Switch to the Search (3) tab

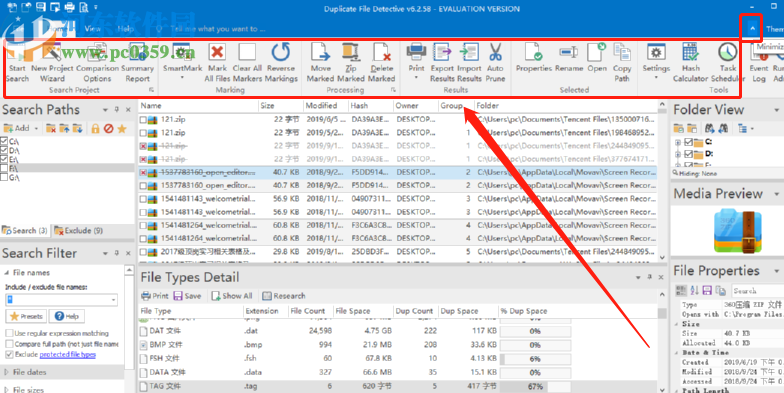pyautogui.click(x=25, y=230)
